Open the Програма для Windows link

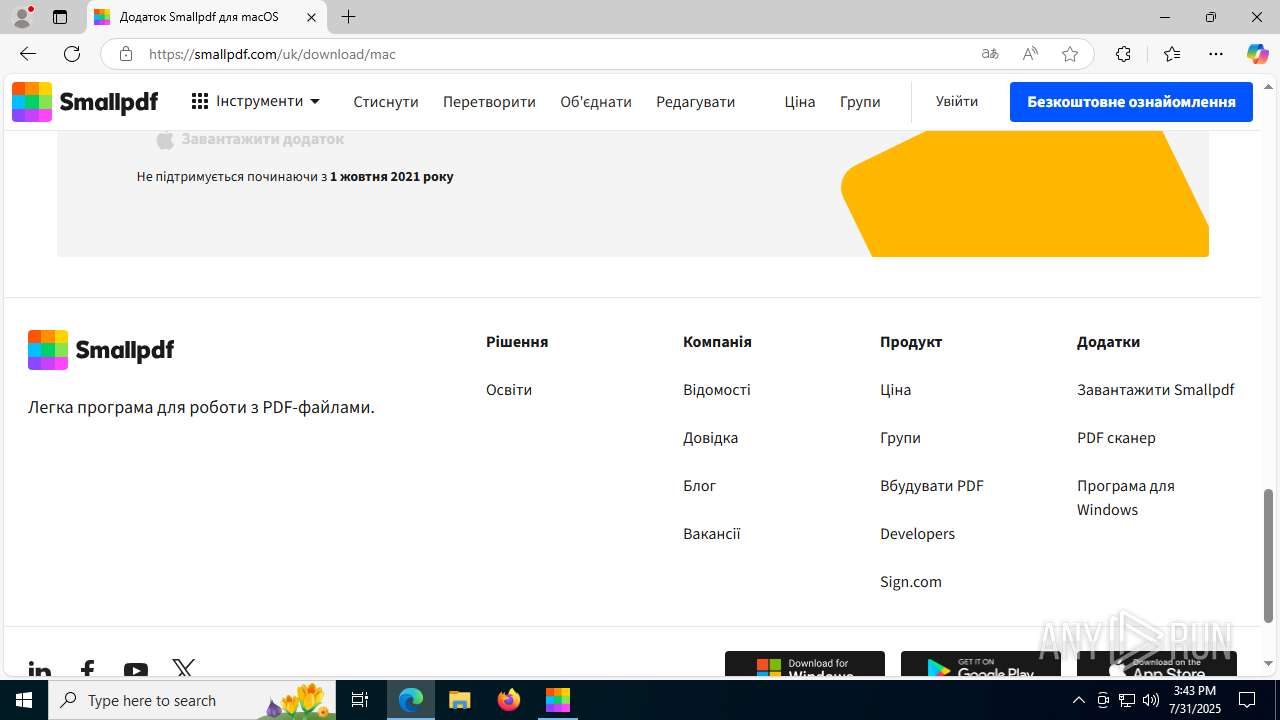(x=1126, y=498)
